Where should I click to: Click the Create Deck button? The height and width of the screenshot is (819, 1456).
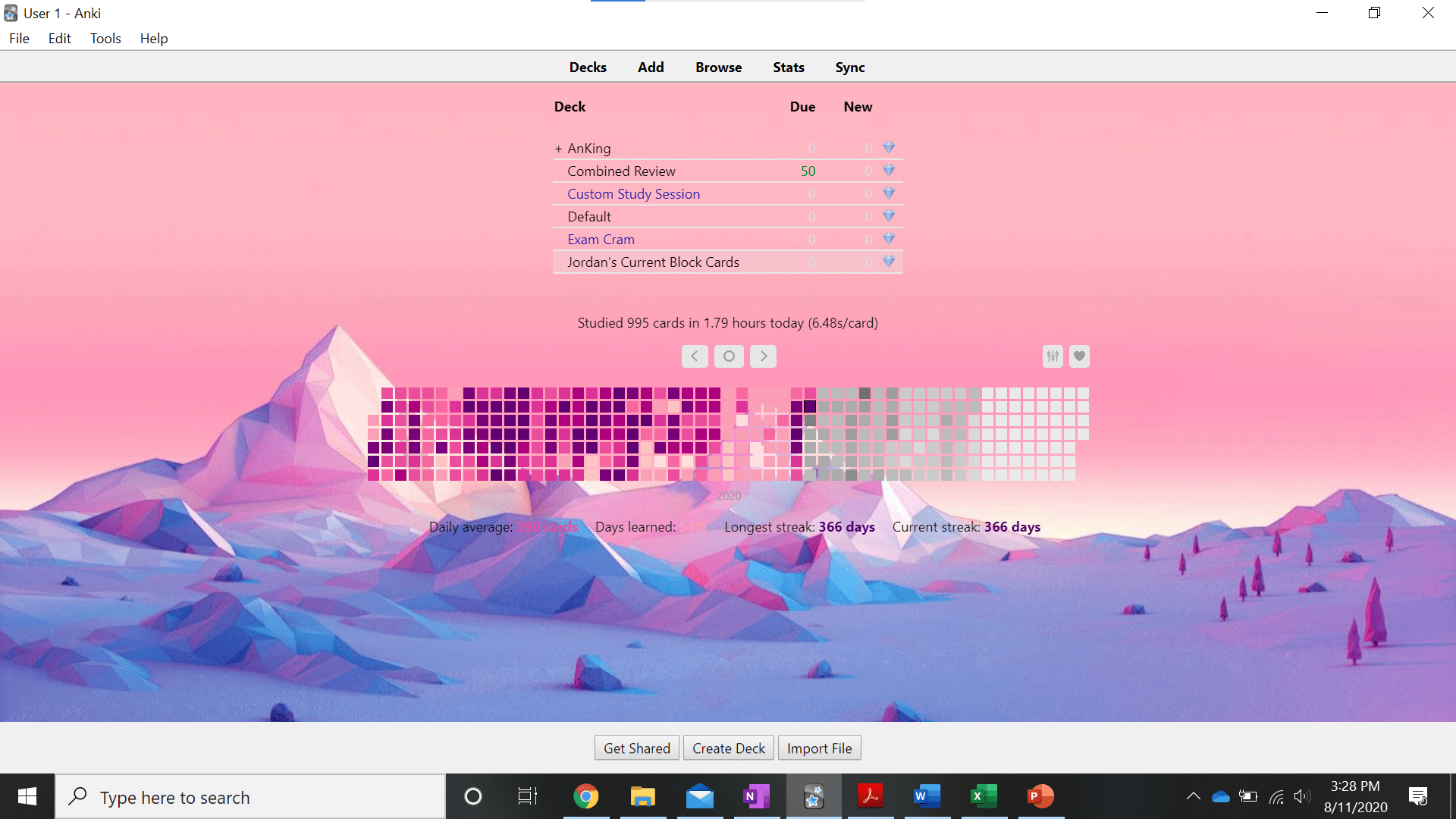(728, 748)
